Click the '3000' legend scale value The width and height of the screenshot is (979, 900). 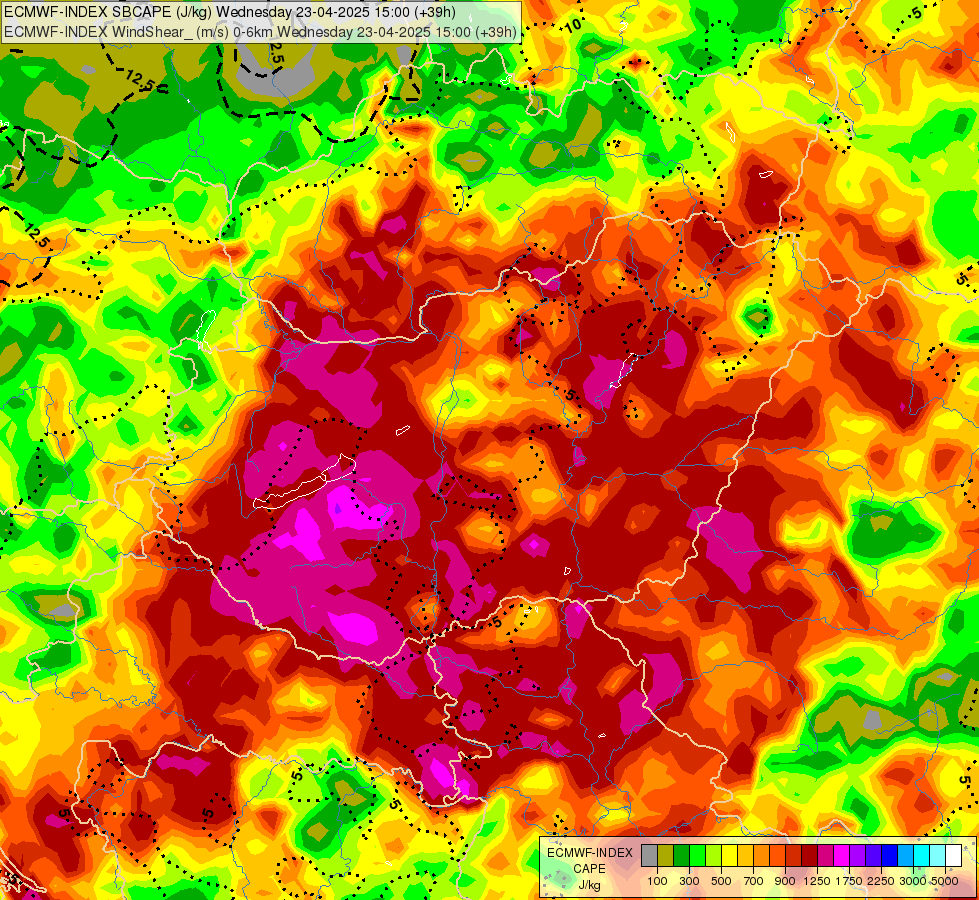pos(913,881)
